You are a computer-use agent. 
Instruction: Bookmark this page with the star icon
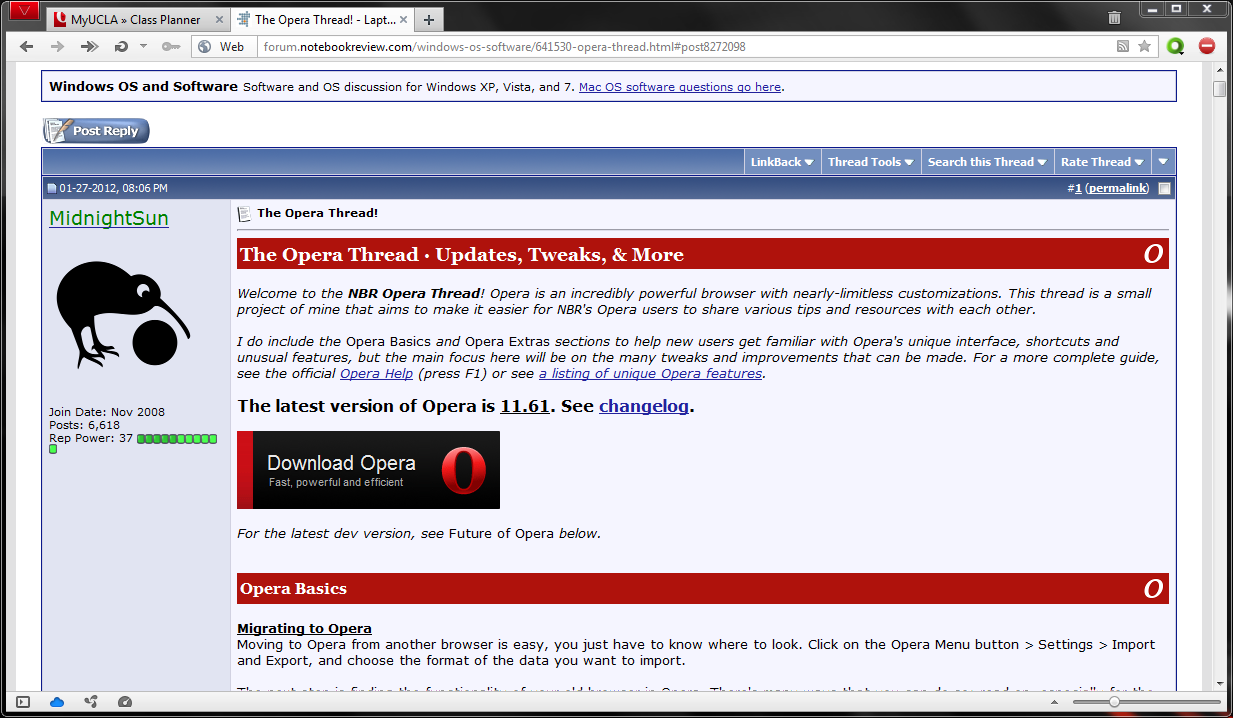click(x=1144, y=46)
